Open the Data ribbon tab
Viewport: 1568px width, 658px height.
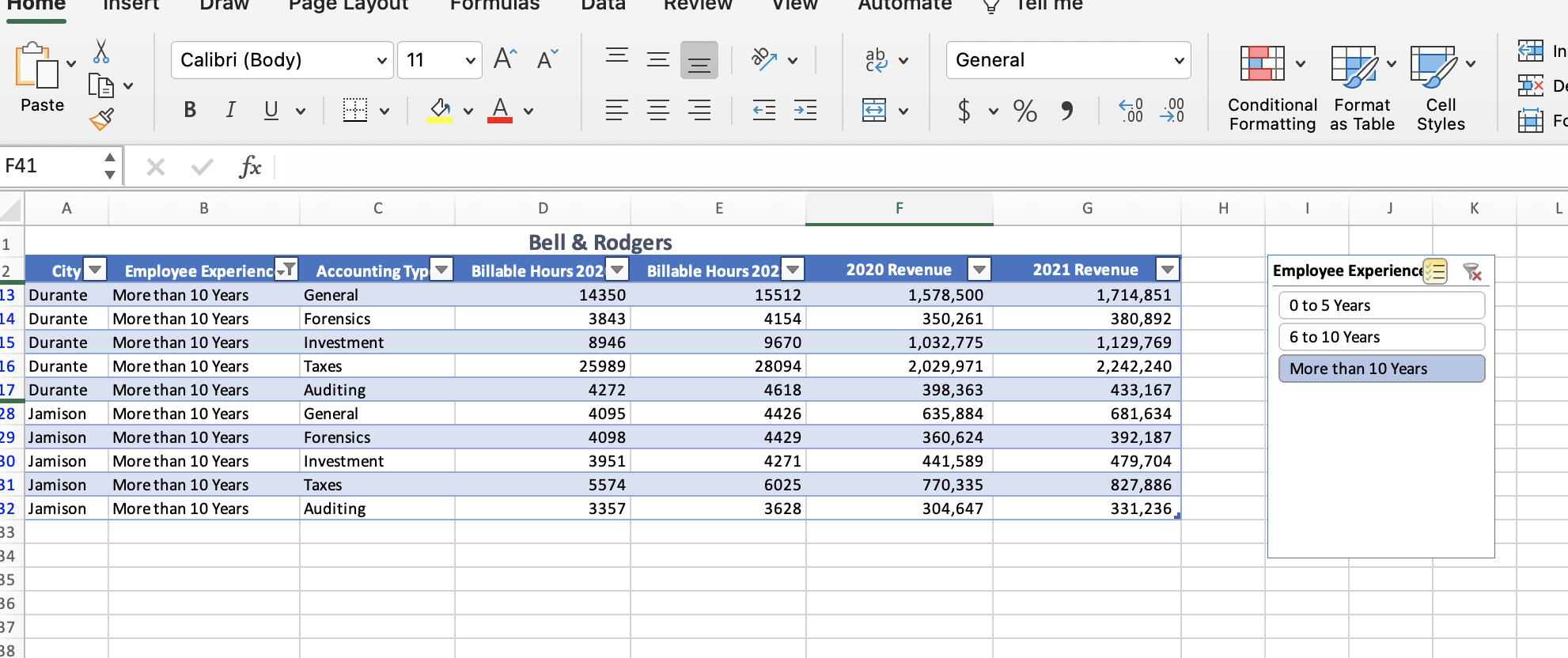[603, 5]
